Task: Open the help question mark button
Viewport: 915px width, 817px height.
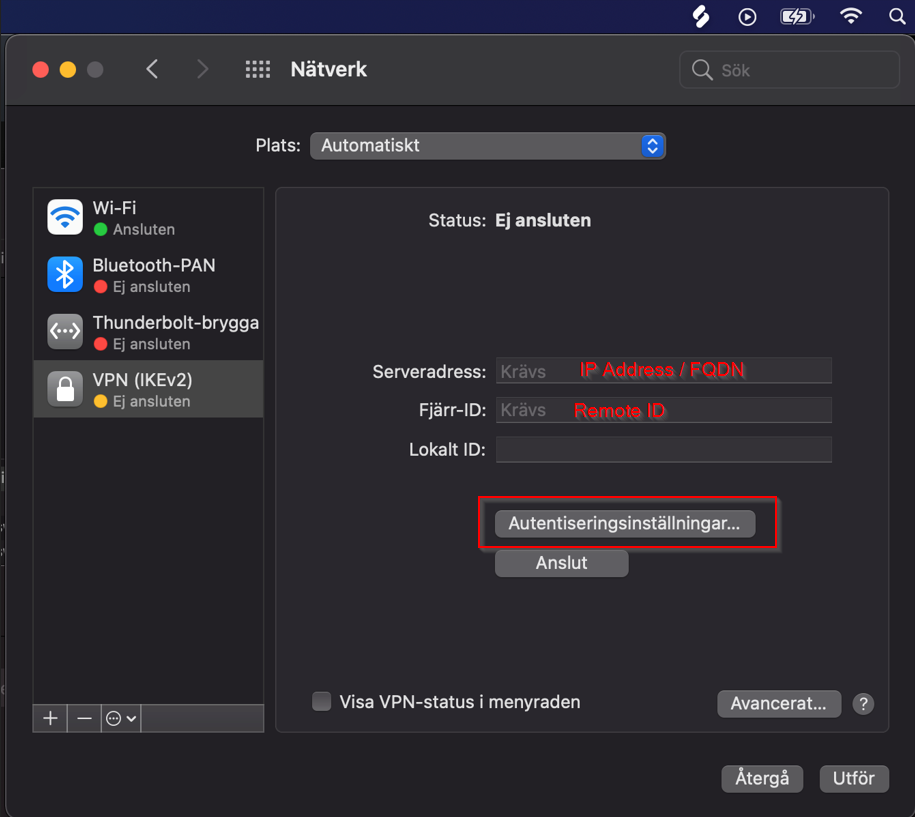Action: click(x=863, y=704)
